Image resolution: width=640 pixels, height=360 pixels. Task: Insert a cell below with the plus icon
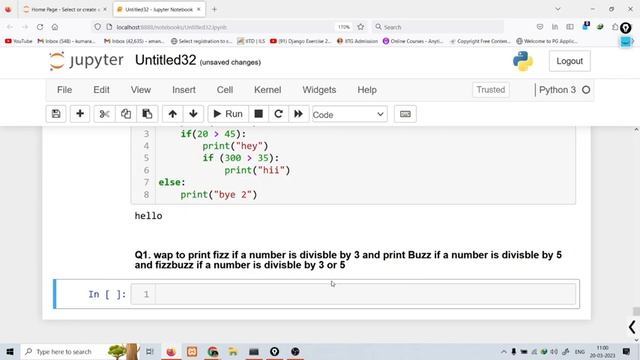pos(80,114)
